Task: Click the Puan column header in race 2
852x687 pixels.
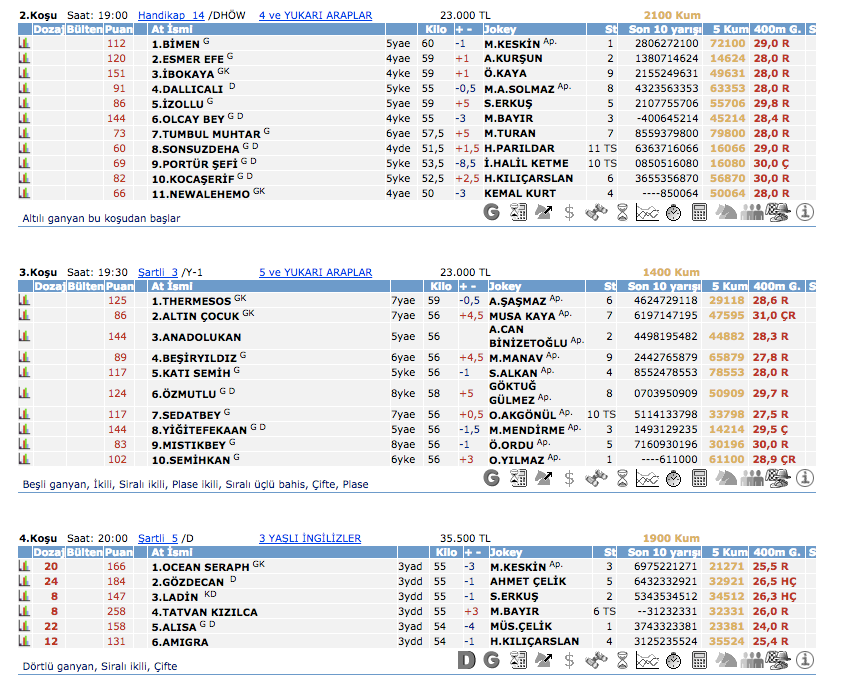Action: pos(119,30)
